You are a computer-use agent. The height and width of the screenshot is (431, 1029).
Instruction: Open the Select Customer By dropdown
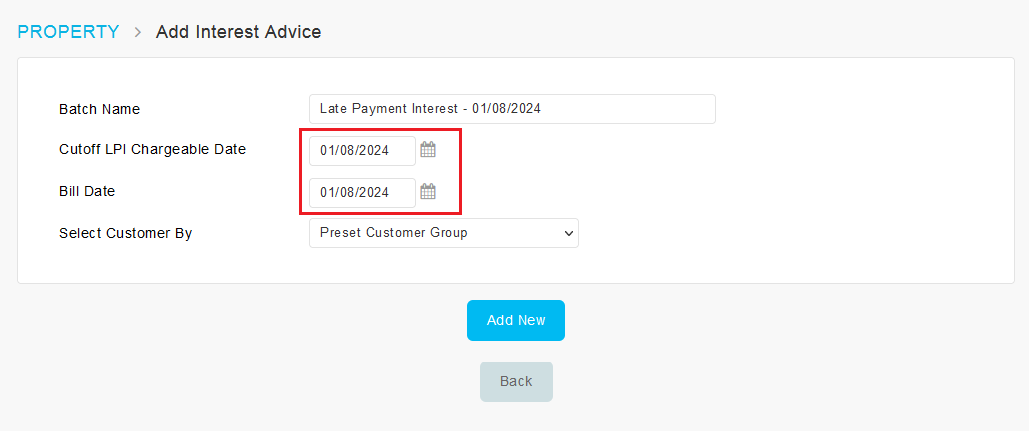(x=443, y=233)
